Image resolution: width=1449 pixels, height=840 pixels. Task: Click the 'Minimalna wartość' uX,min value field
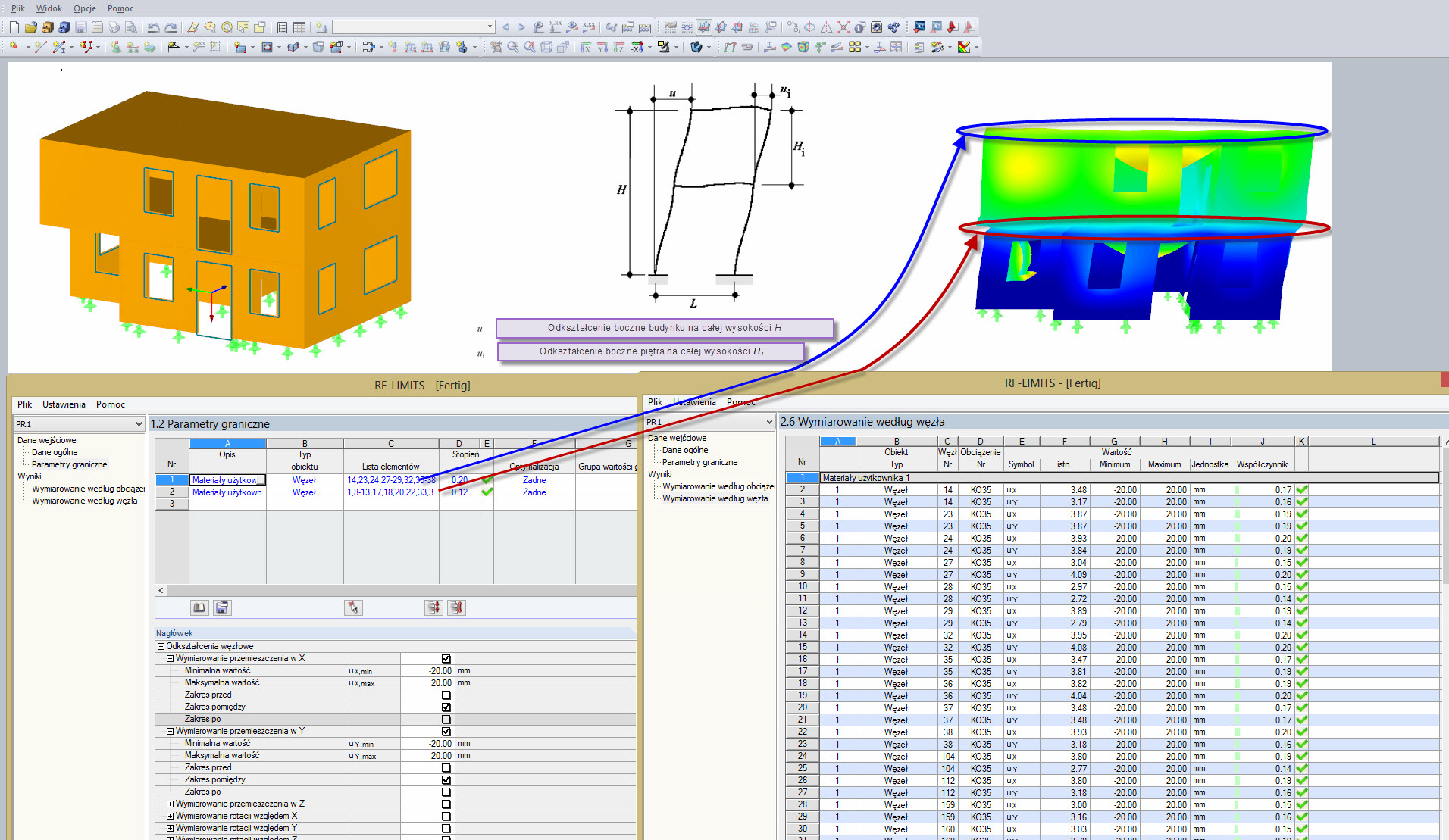427,671
